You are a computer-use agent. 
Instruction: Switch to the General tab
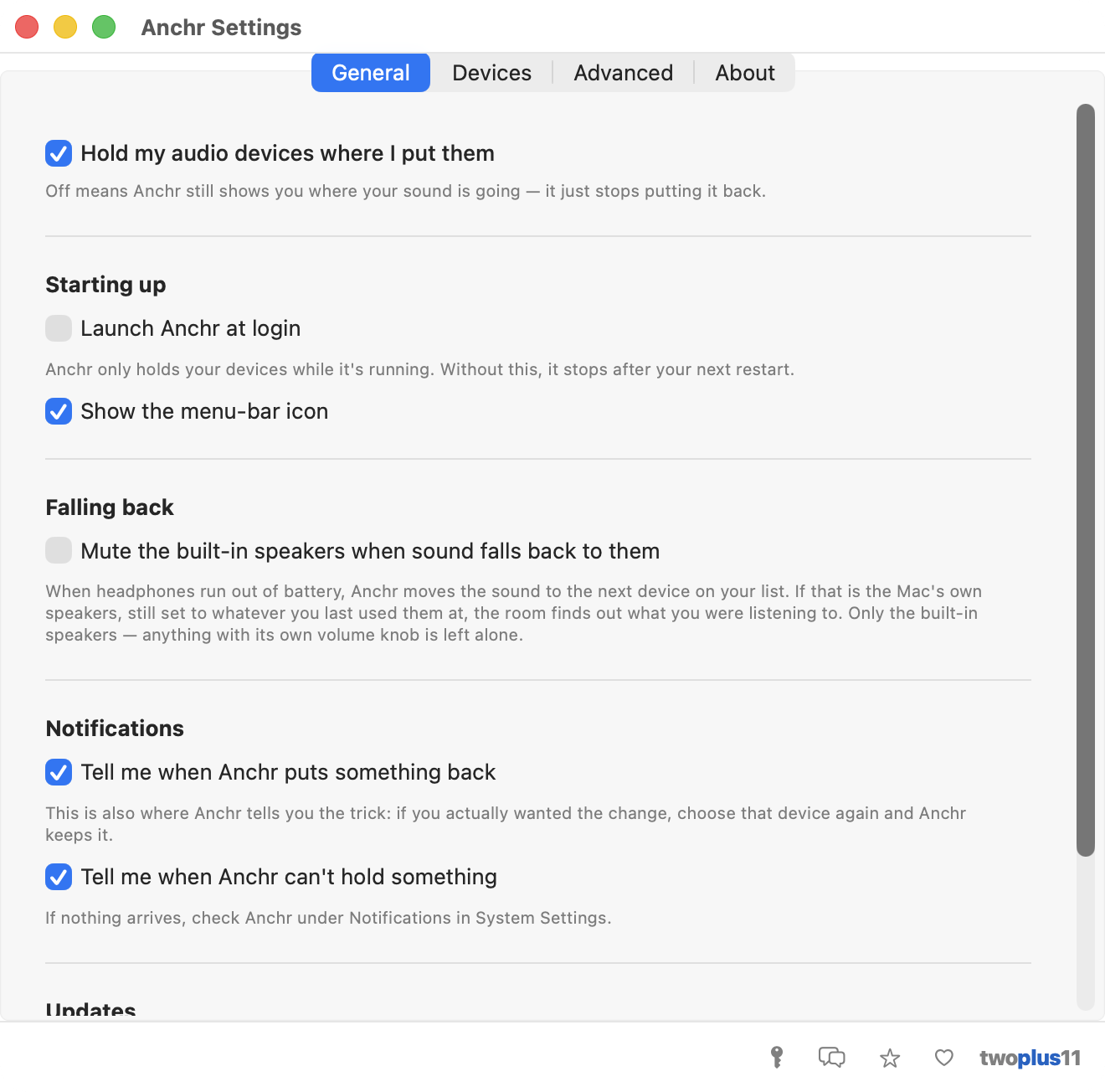coord(371,73)
